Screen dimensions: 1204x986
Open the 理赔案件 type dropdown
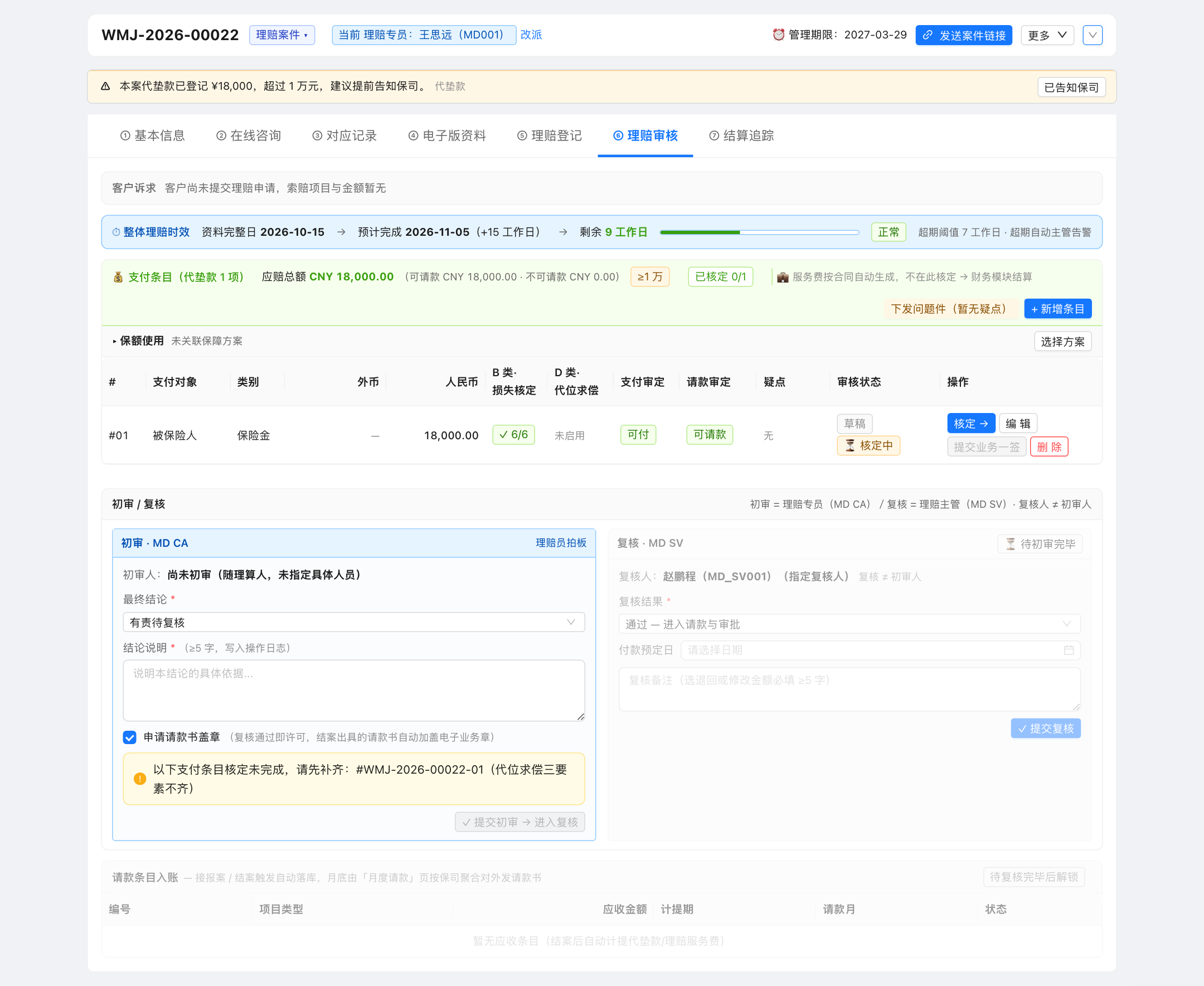(x=281, y=35)
